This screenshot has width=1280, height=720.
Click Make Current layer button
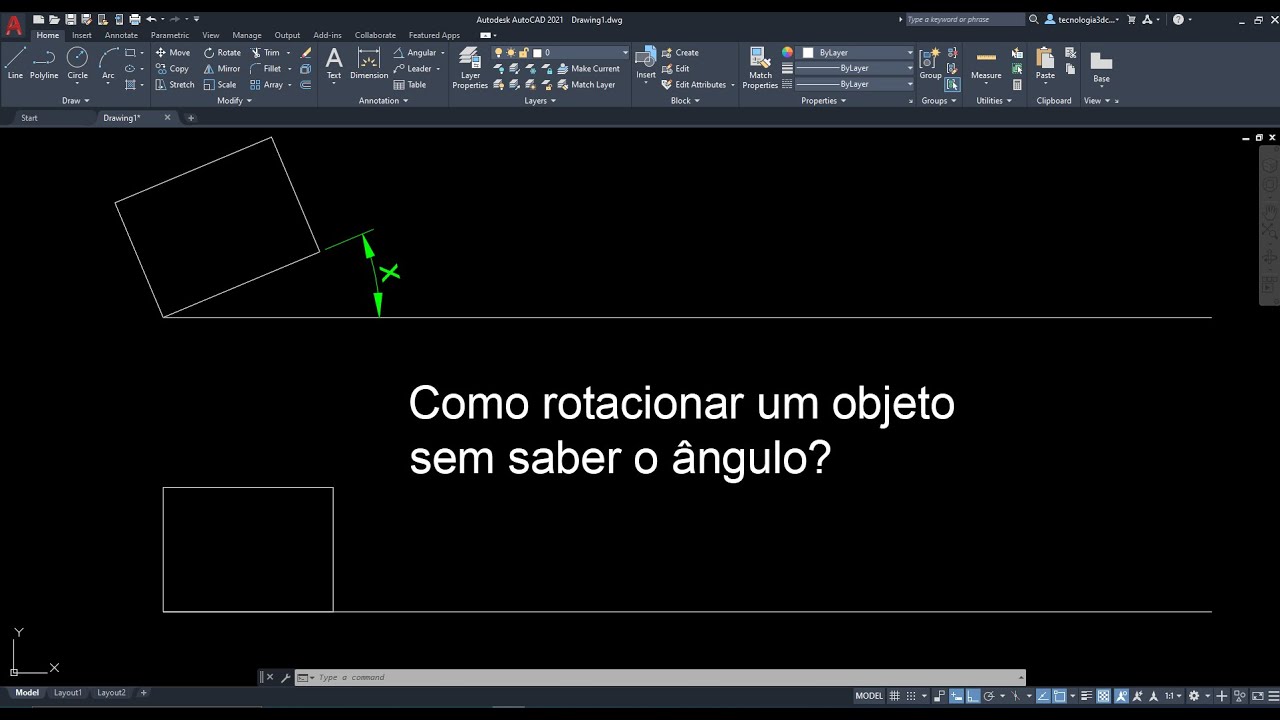[x=588, y=69]
